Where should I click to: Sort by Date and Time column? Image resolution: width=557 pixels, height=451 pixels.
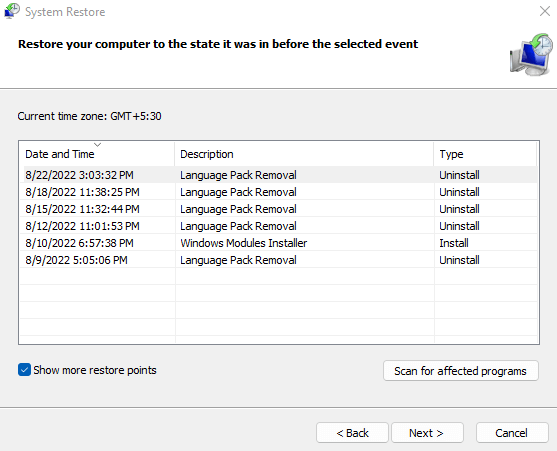97,154
